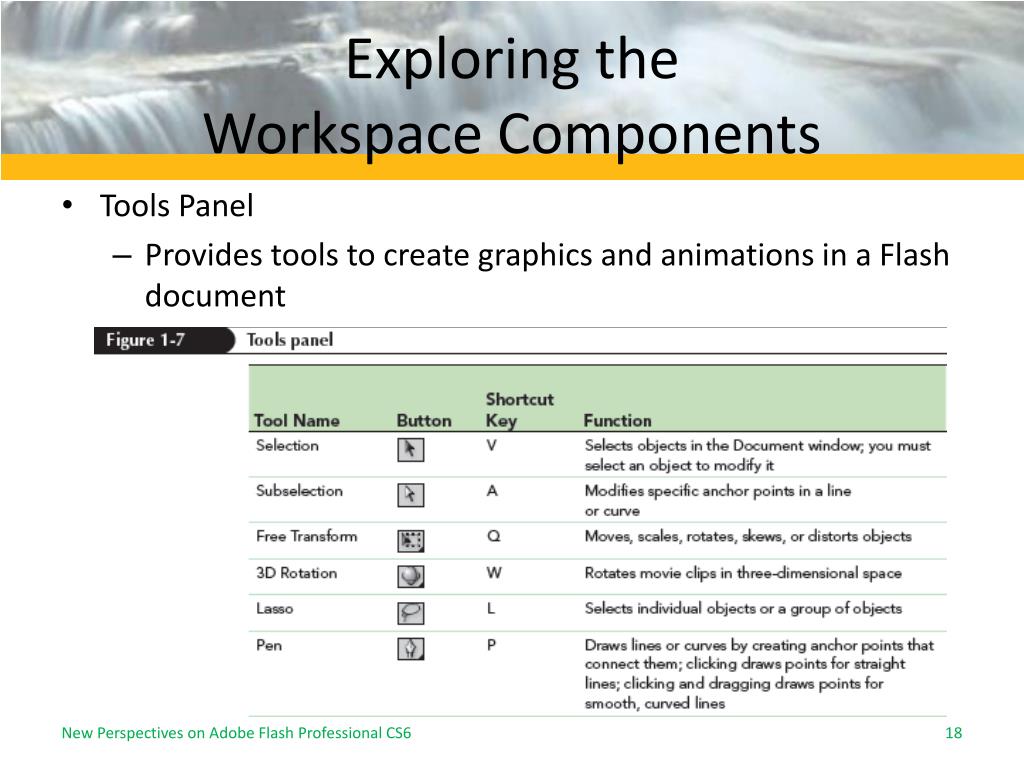The width and height of the screenshot is (1024, 768).
Task: Click the 'Function' column header
Action: coord(617,421)
